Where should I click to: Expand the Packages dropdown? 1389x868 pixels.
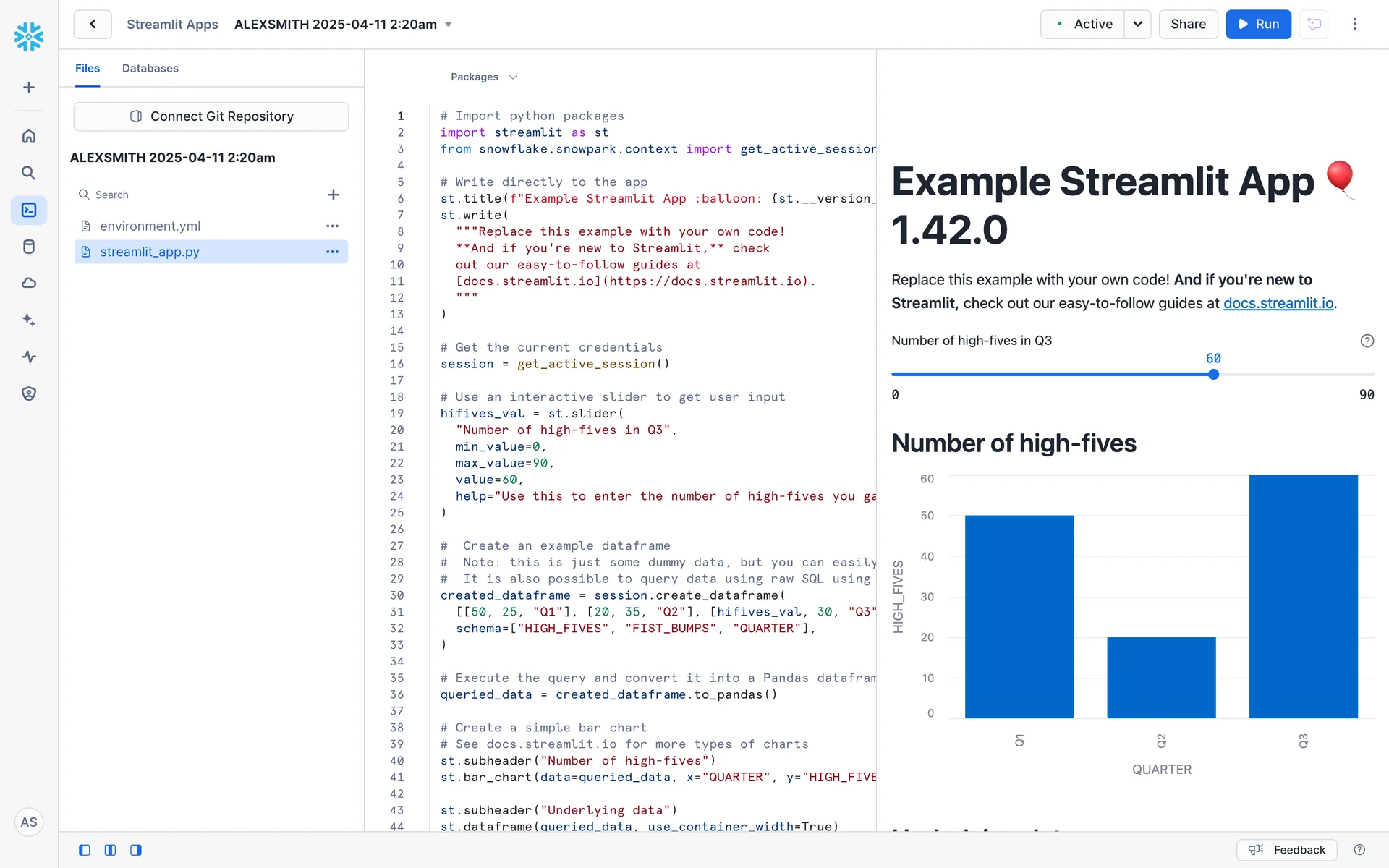pos(483,77)
